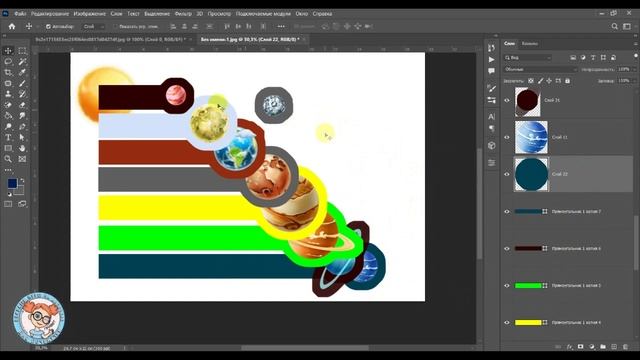The width and height of the screenshot is (640, 360).
Task: Select the Crop tool
Action: (8, 72)
